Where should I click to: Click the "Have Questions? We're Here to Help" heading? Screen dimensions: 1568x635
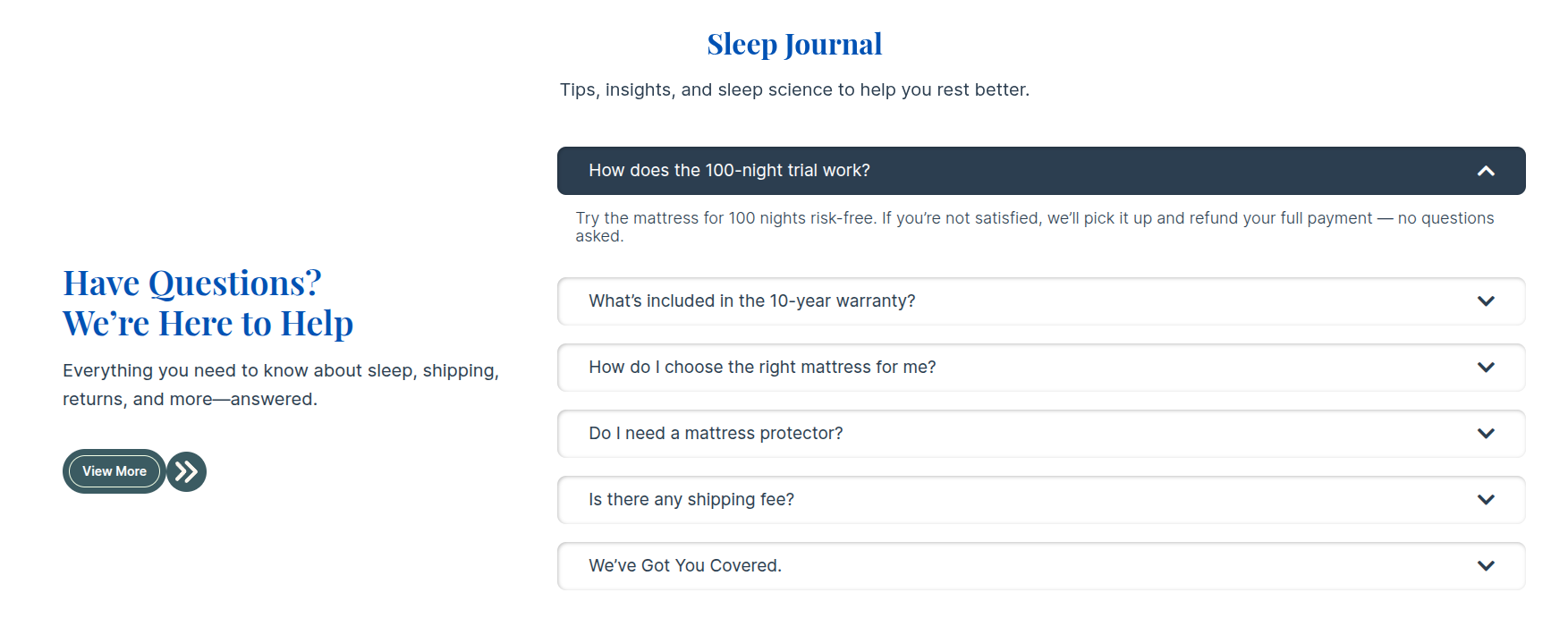(208, 303)
